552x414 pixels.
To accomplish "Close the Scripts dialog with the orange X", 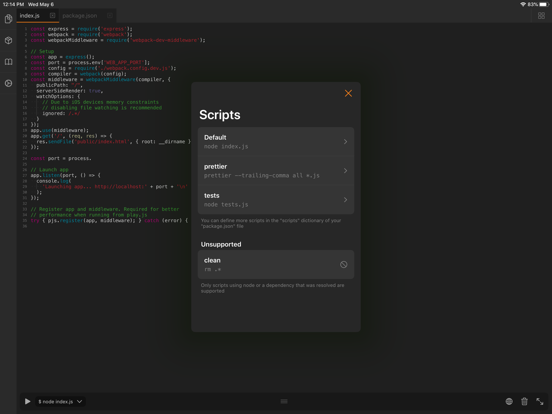I will point(348,93).
